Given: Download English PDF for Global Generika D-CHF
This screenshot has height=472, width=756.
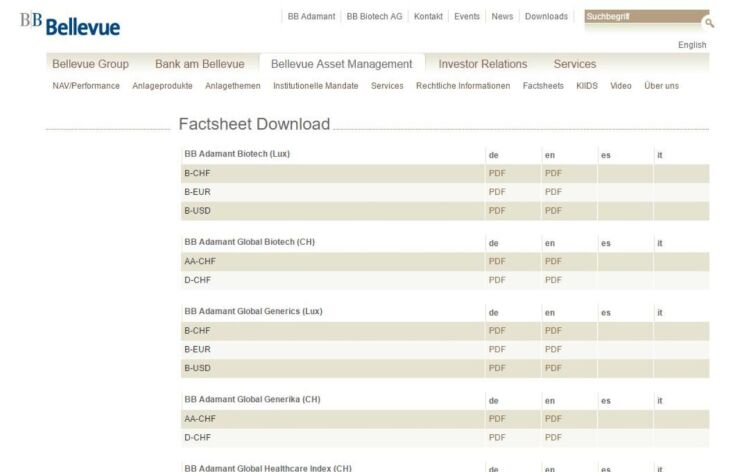Looking at the screenshot, I should [553, 438].
